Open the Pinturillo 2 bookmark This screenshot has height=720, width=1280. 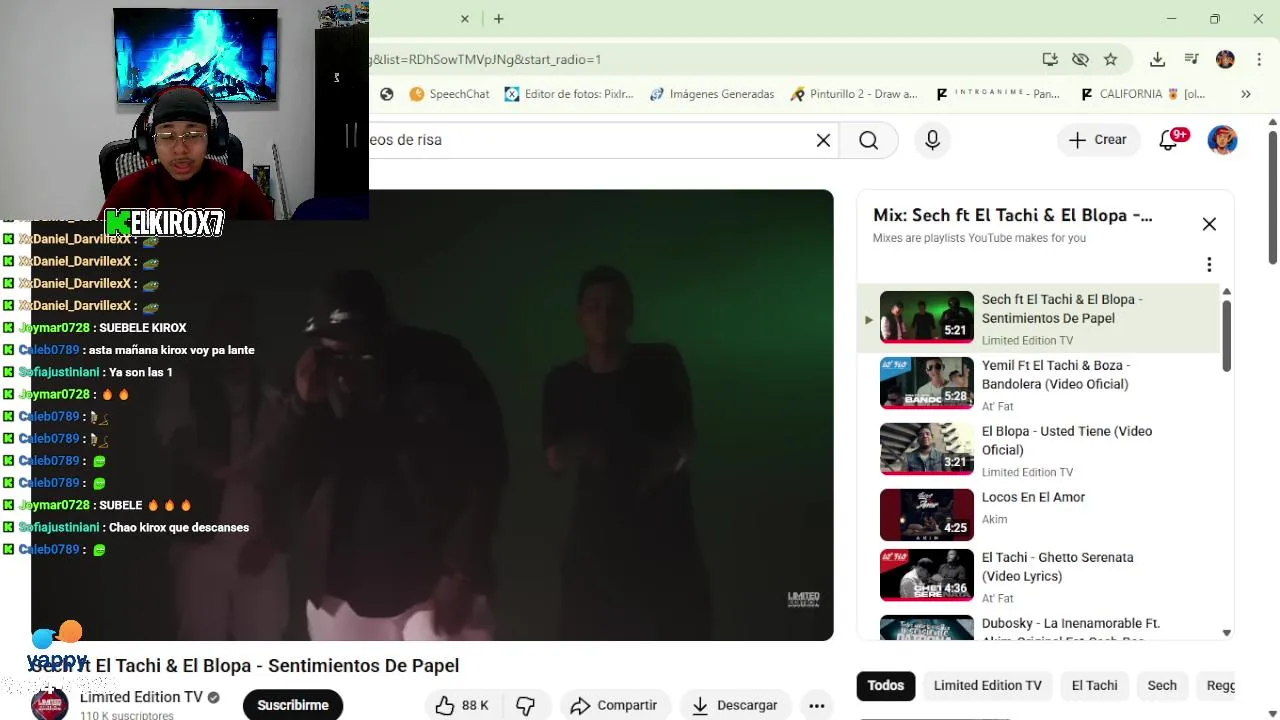pyautogui.click(x=853, y=94)
